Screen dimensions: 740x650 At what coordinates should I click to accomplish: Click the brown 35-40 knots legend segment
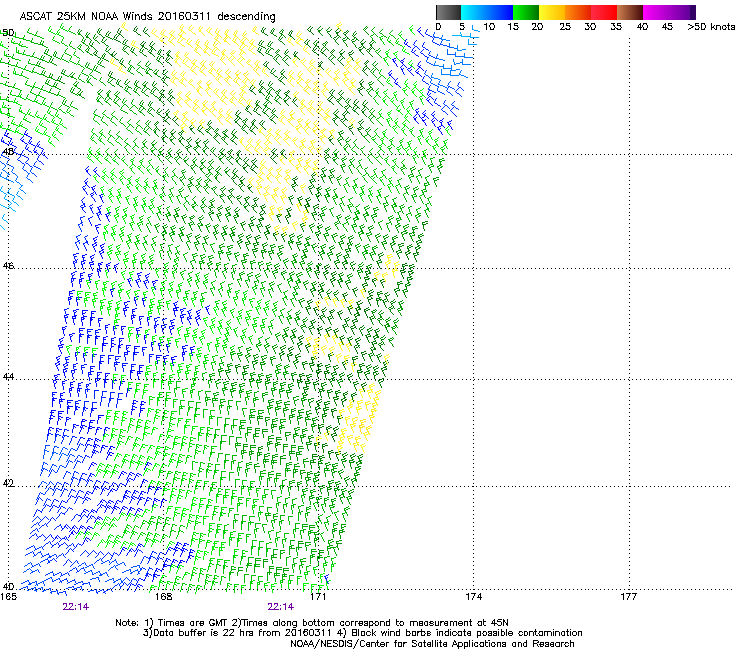click(630, 12)
